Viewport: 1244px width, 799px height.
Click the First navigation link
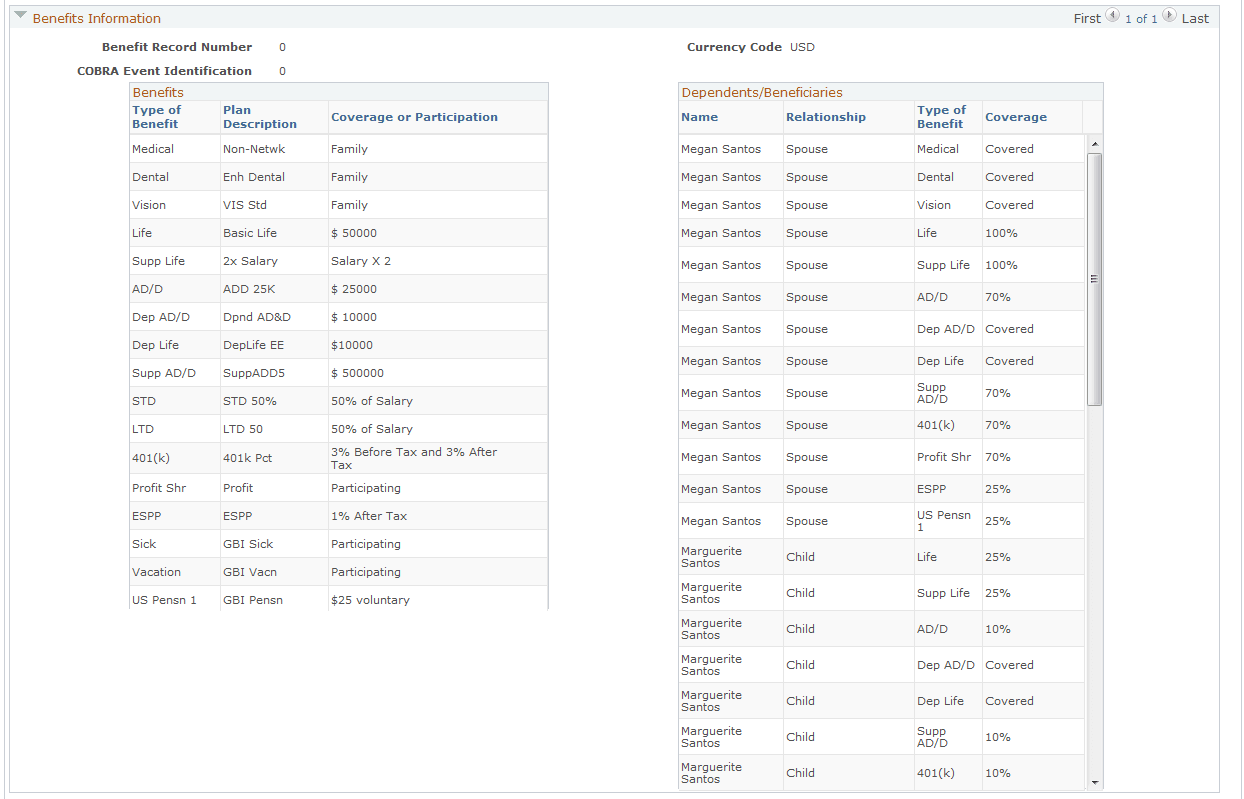1087,17
